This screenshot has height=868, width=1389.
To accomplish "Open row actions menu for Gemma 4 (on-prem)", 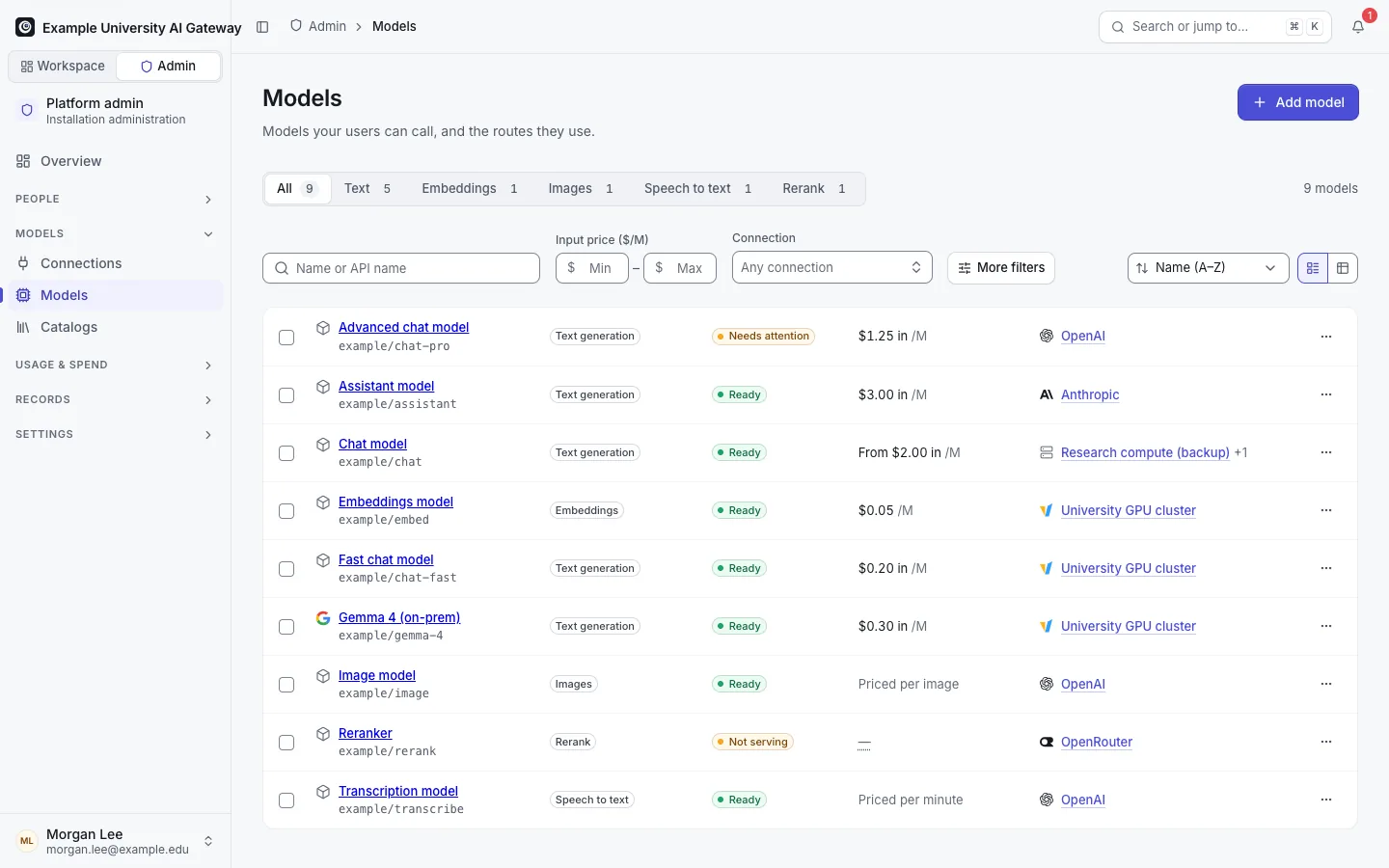I will click(x=1326, y=626).
